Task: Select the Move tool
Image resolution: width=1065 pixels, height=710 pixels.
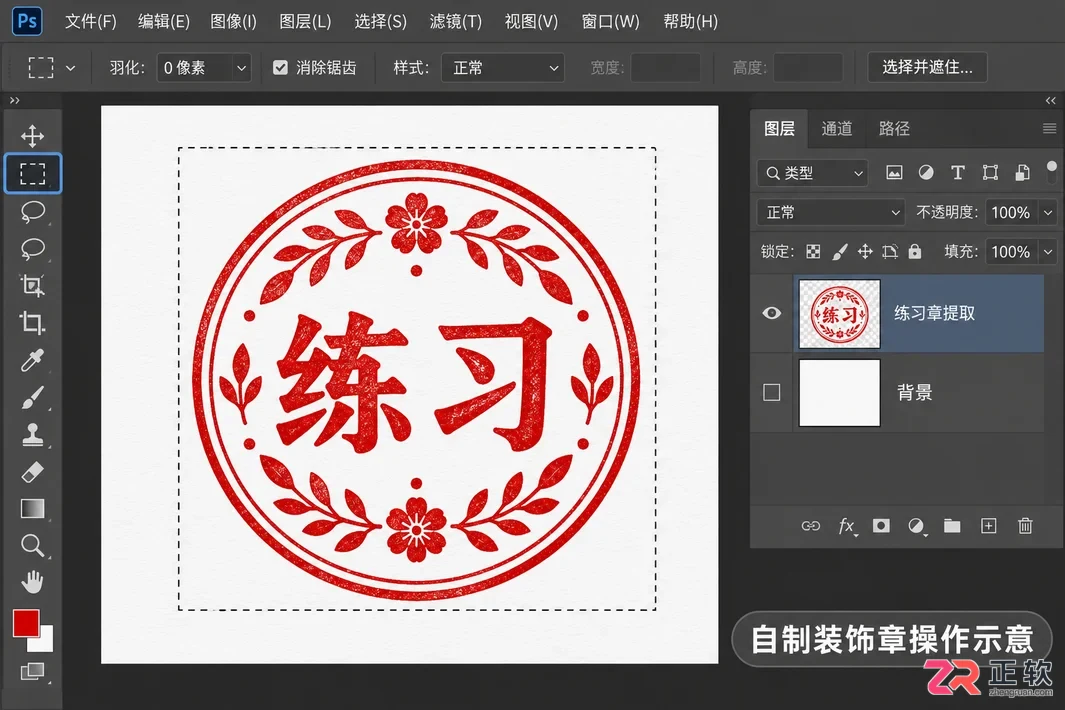Action: pyautogui.click(x=32, y=136)
